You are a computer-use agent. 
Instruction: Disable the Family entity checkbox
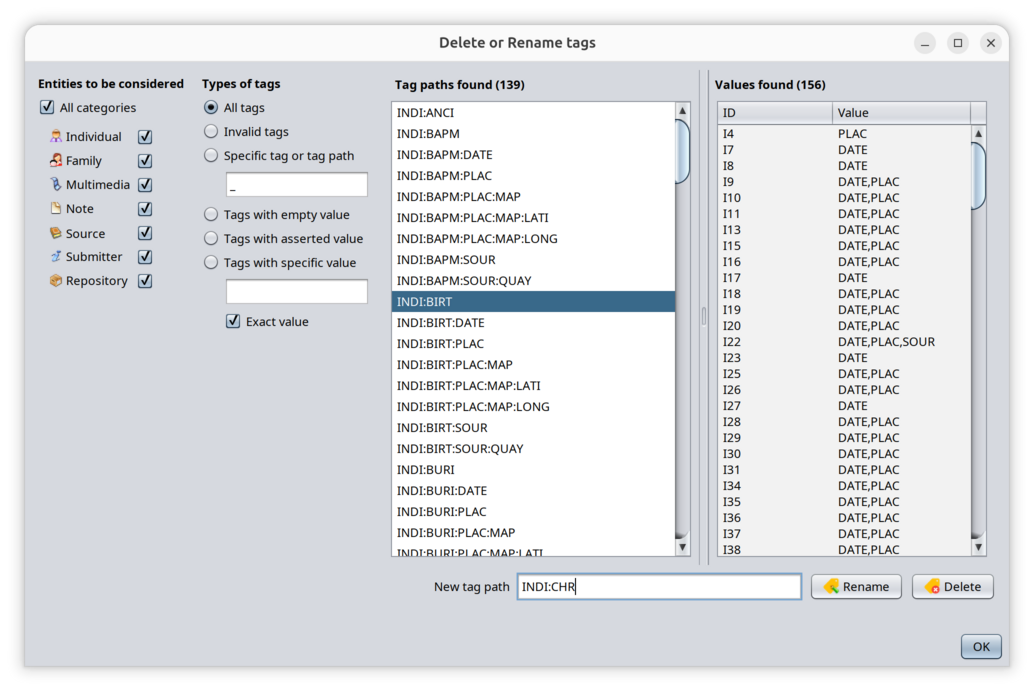[145, 161]
